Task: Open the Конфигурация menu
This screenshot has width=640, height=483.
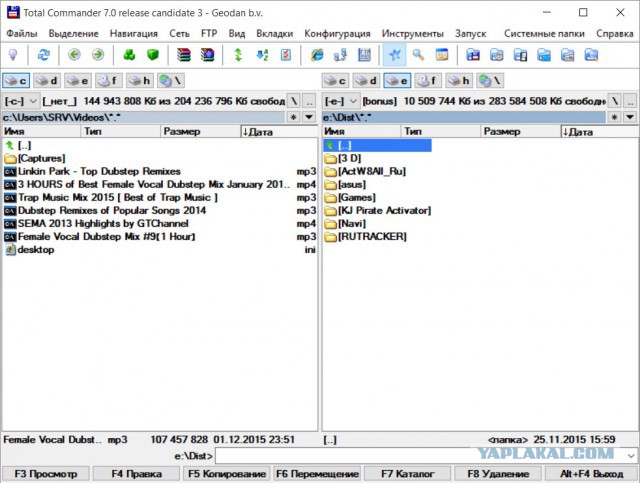Action: coord(337,33)
